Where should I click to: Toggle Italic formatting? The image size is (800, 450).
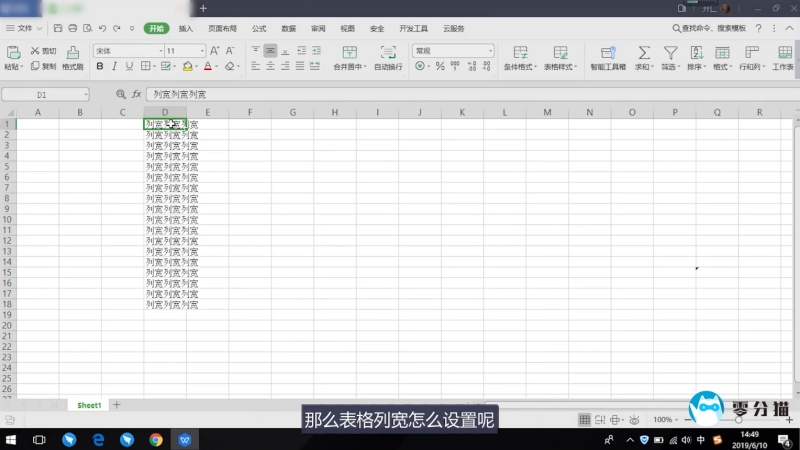point(115,67)
